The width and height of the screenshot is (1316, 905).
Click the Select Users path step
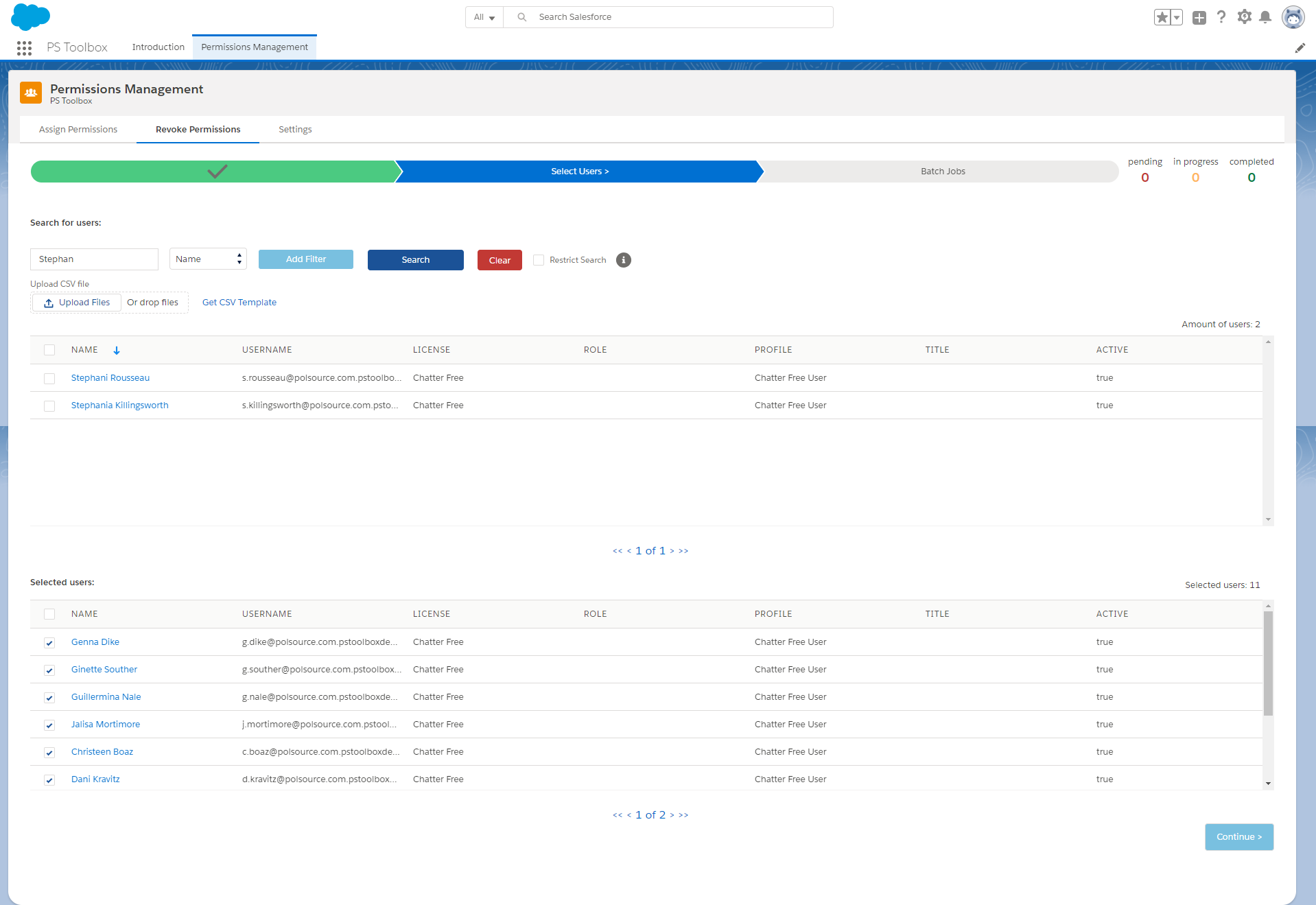pos(580,172)
